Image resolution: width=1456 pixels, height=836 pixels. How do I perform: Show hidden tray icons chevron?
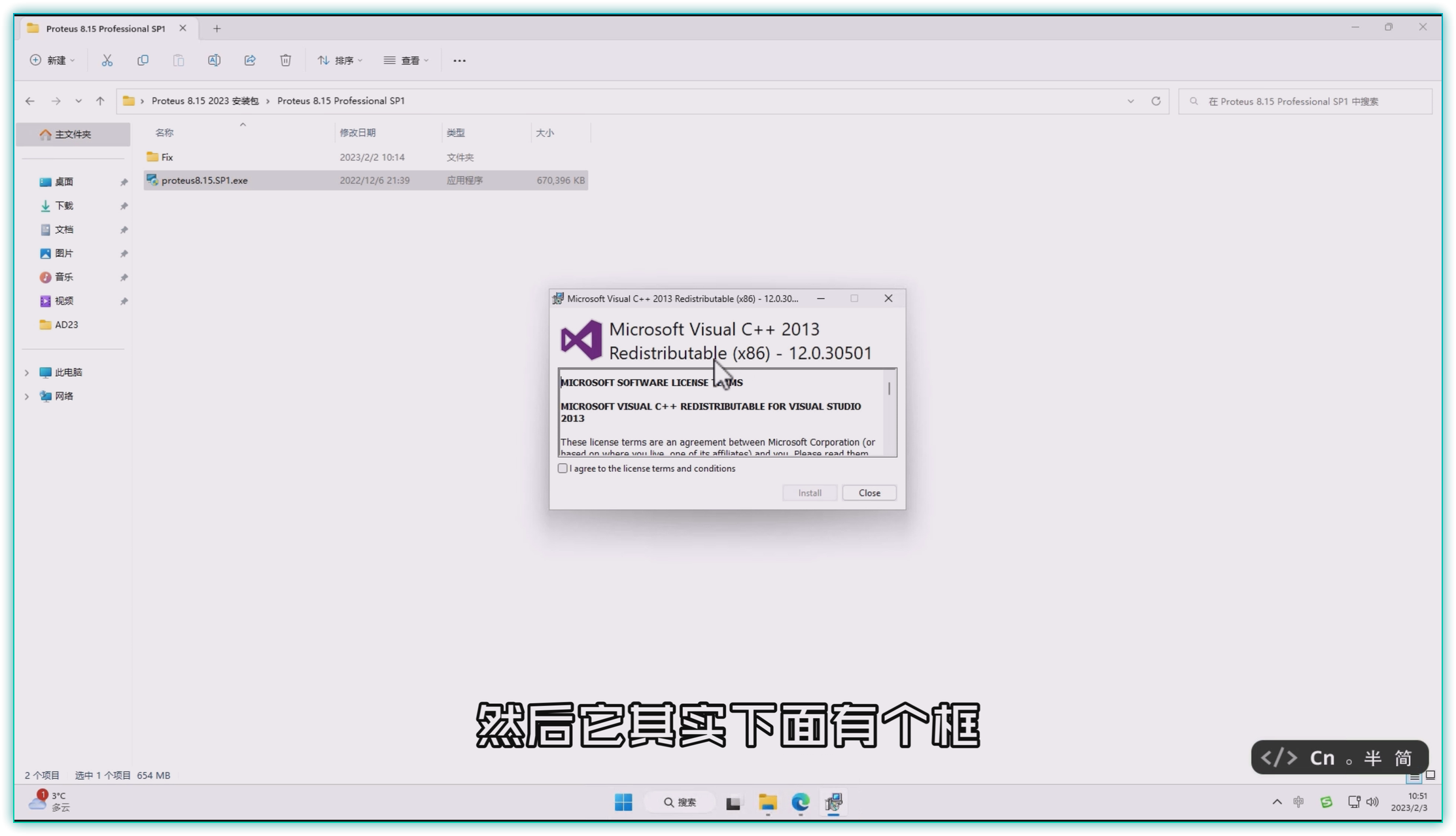click(x=1277, y=802)
